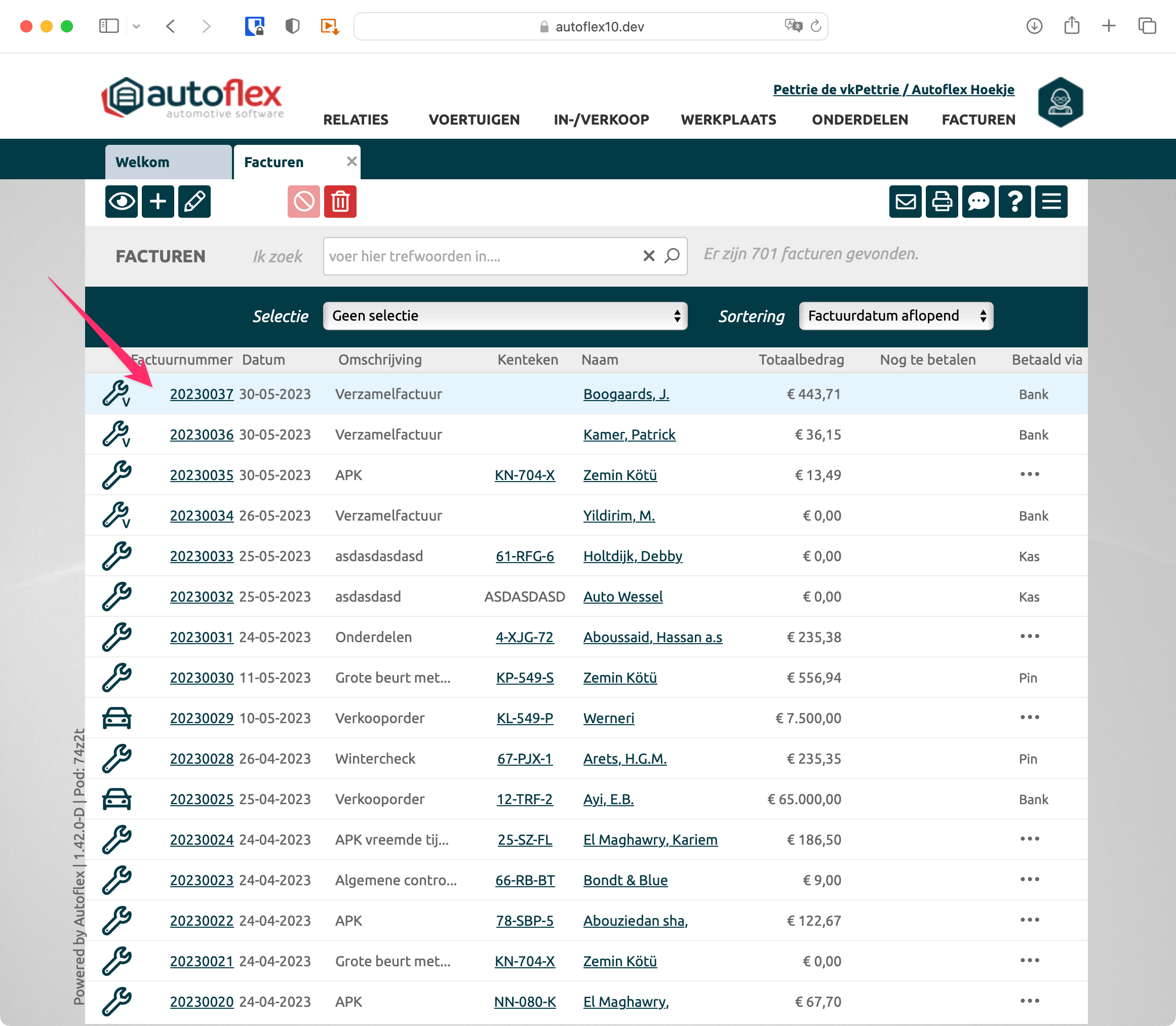This screenshot has height=1026, width=1176.
Task: Click the question mark help icon
Action: tap(1014, 202)
